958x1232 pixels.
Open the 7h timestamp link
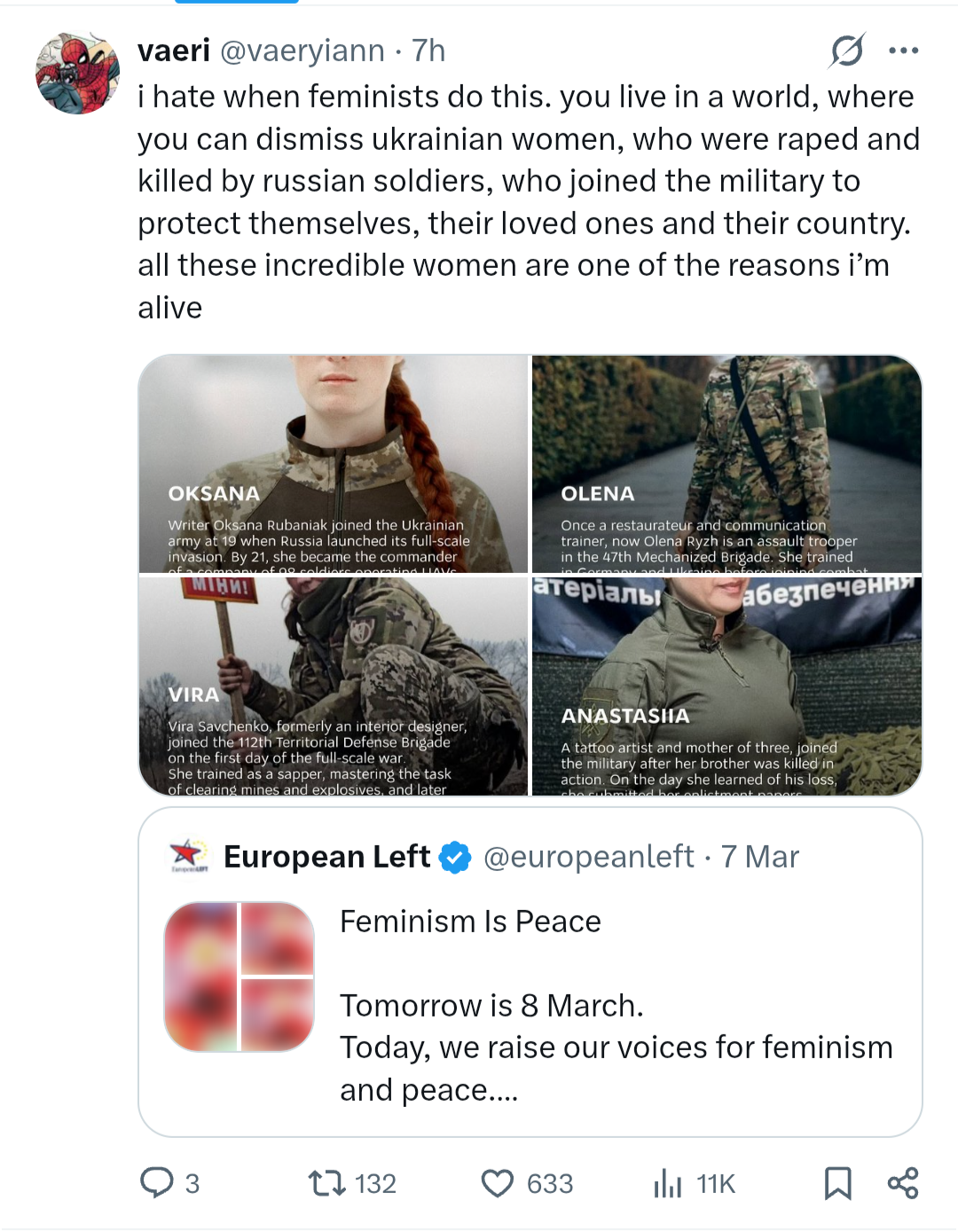click(x=428, y=51)
